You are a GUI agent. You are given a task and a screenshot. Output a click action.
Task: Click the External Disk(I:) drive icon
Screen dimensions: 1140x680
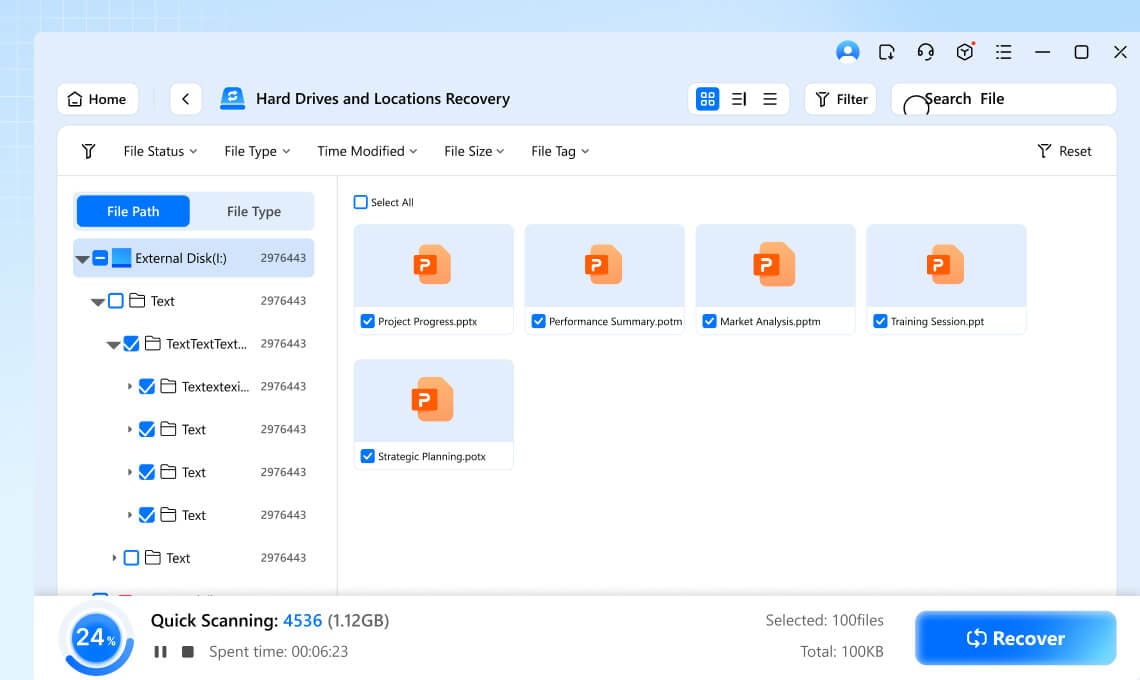[x=121, y=257]
